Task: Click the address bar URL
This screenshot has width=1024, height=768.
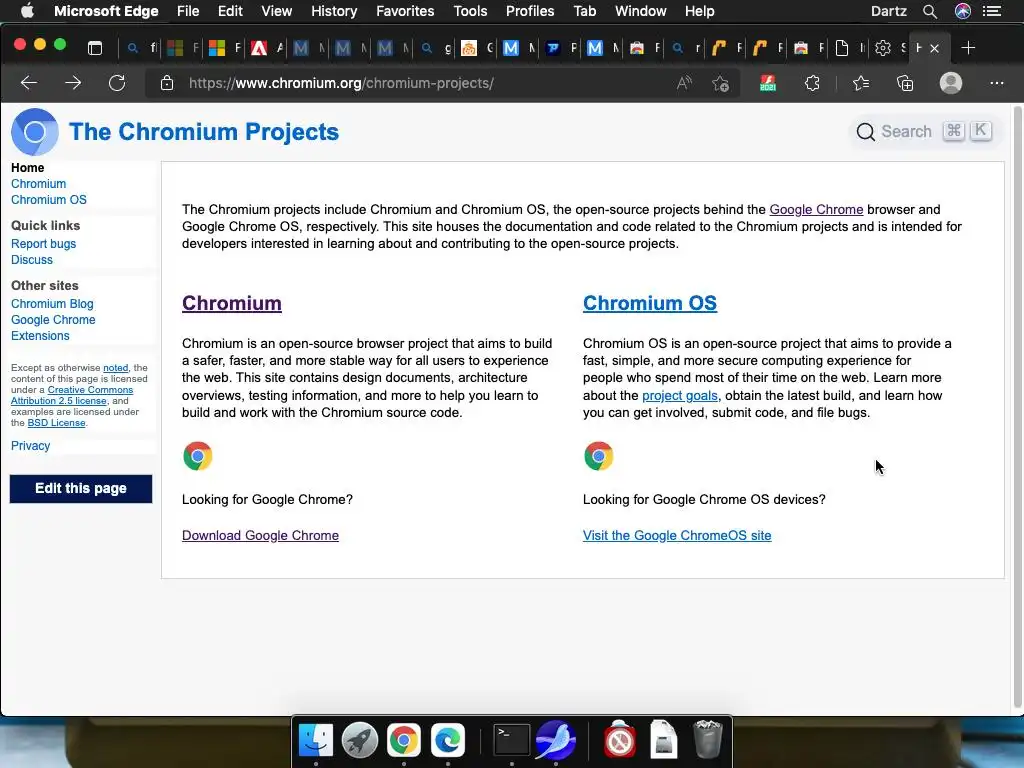Action: (x=341, y=83)
